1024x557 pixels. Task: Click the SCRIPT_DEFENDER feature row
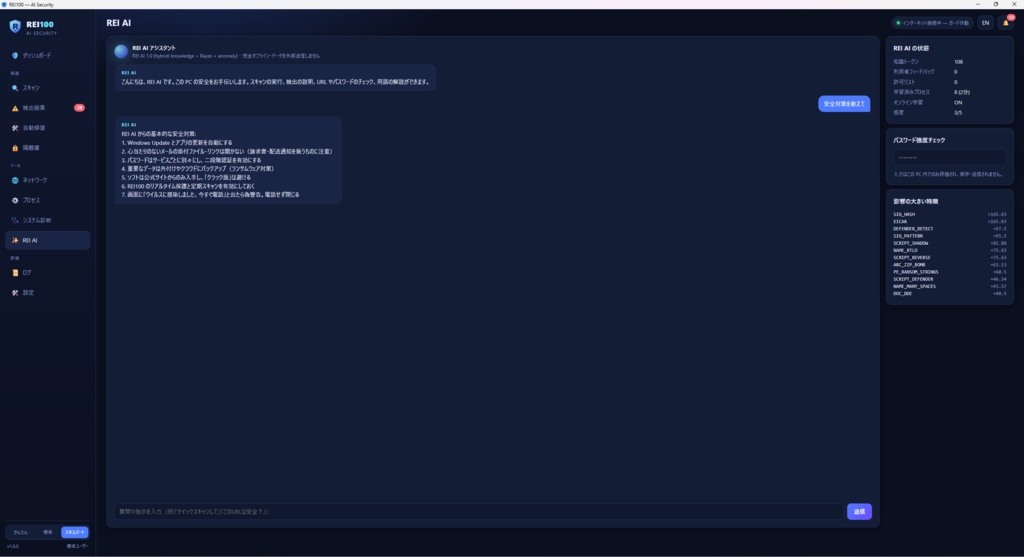950,279
